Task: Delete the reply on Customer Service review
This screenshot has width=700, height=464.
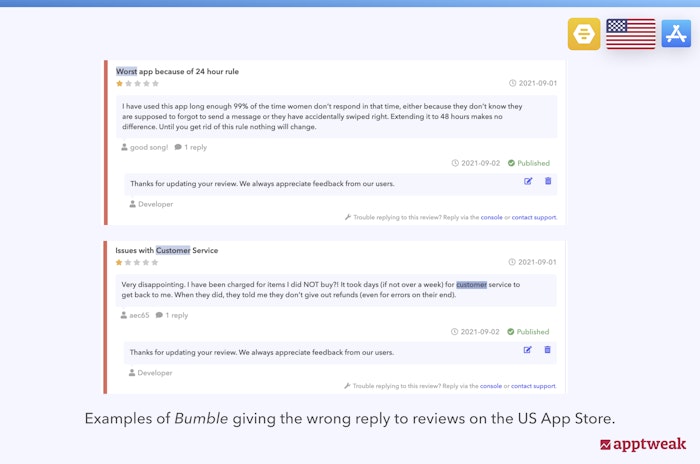Action: tap(548, 350)
